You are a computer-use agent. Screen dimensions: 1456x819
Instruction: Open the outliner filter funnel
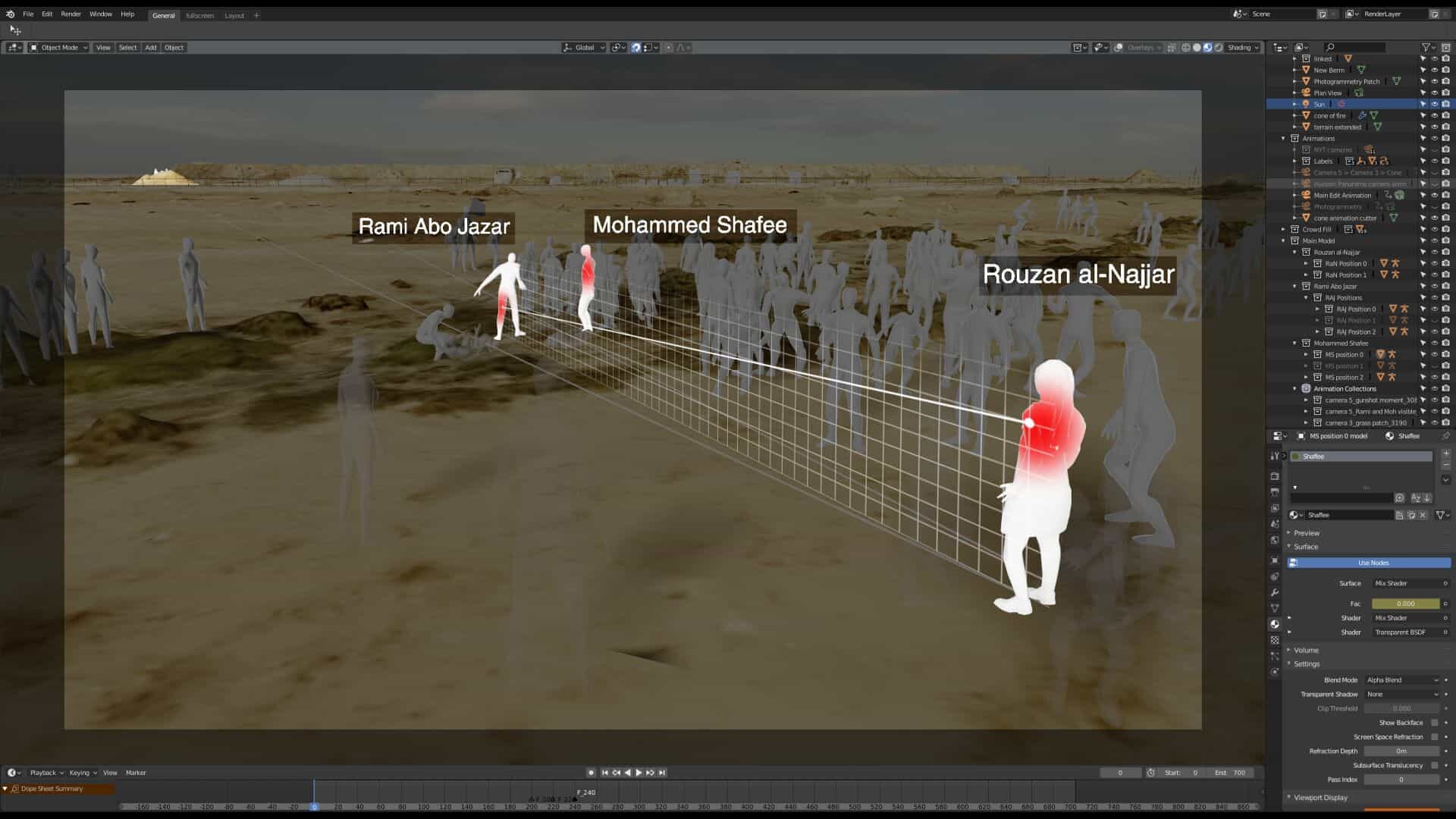1426,47
